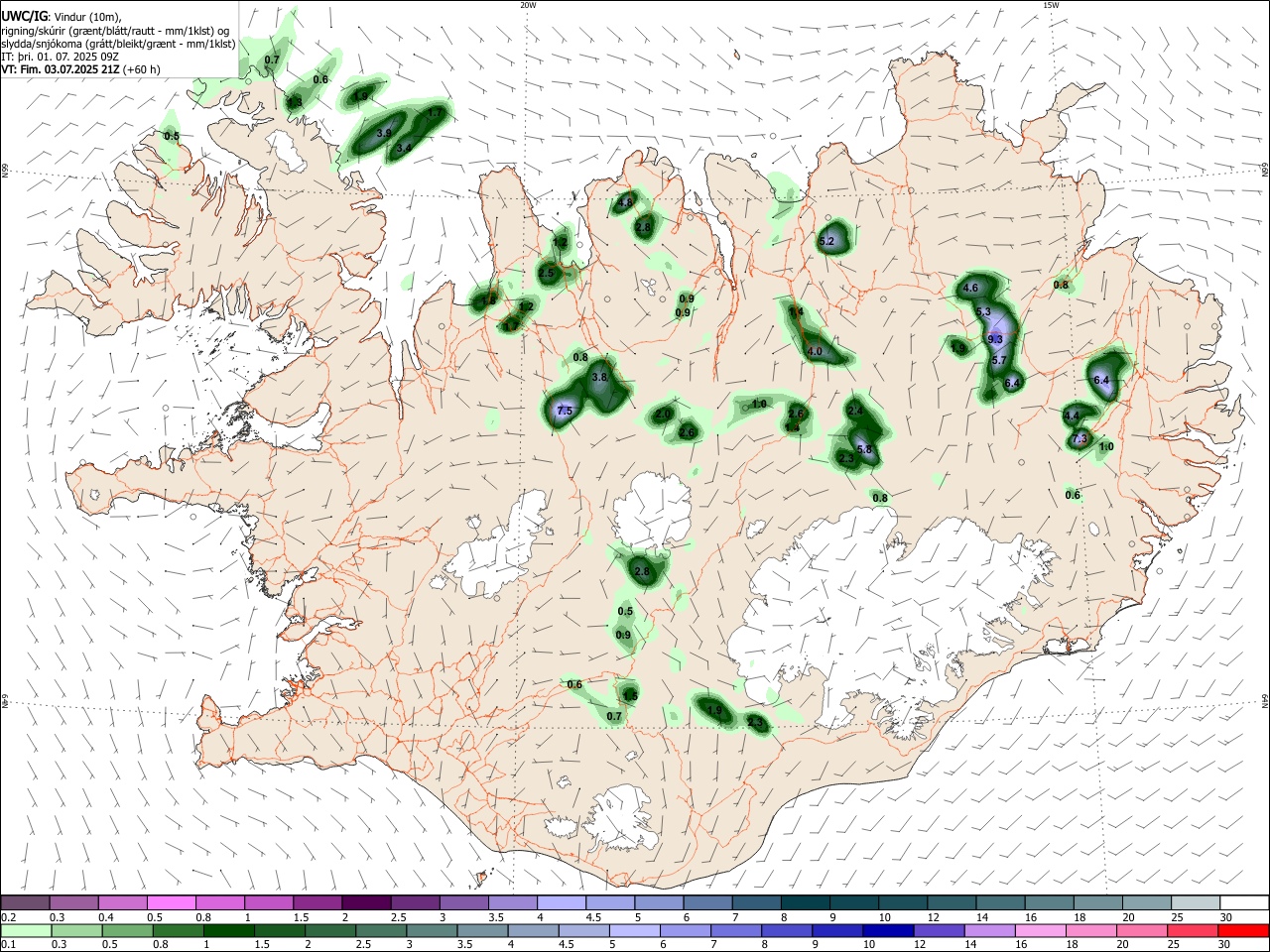This screenshot has width=1270, height=952.
Task: Select the 3.8 precipitation value label
Action: pos(599,377)
